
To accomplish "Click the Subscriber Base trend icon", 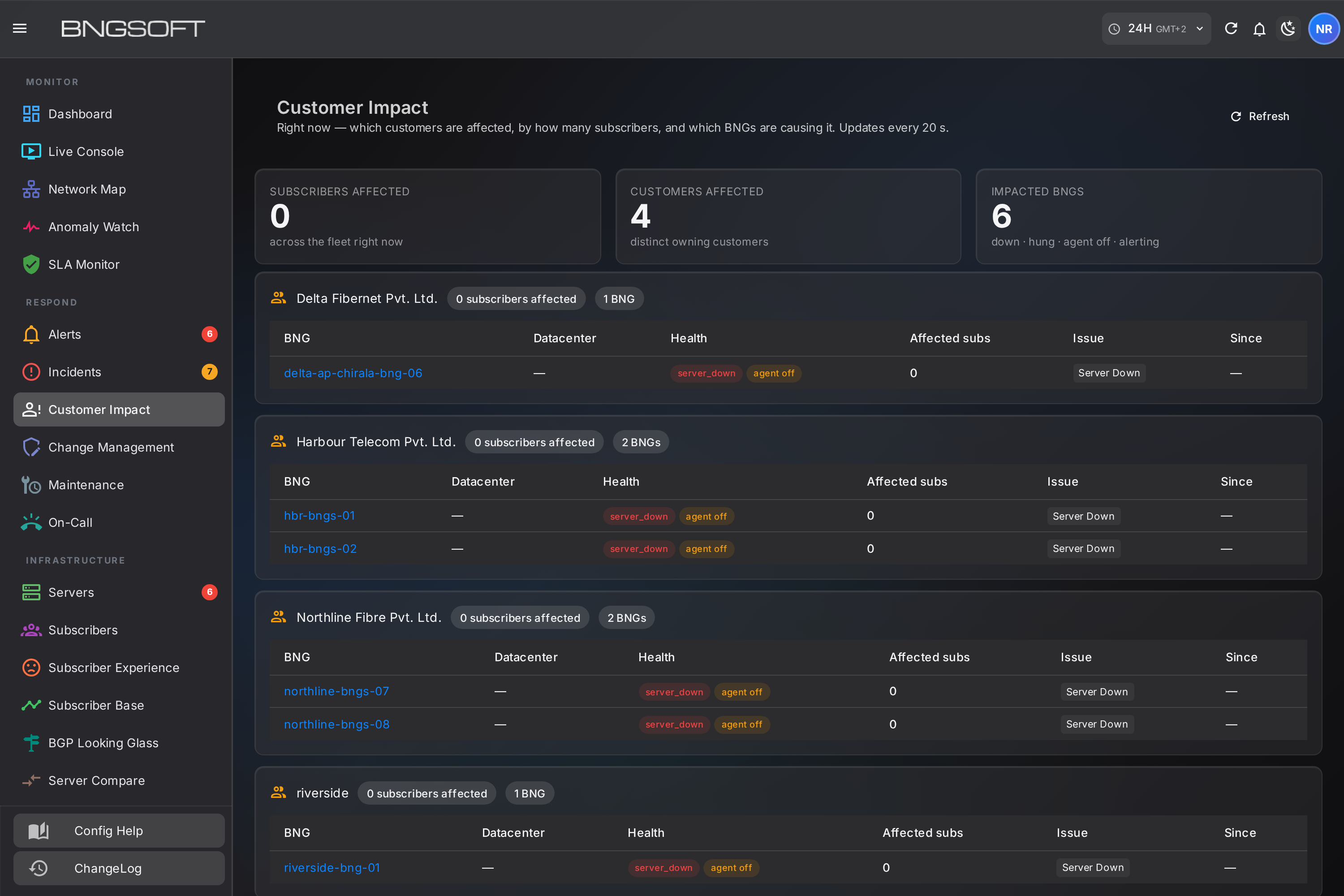I will tap(31, 706).
